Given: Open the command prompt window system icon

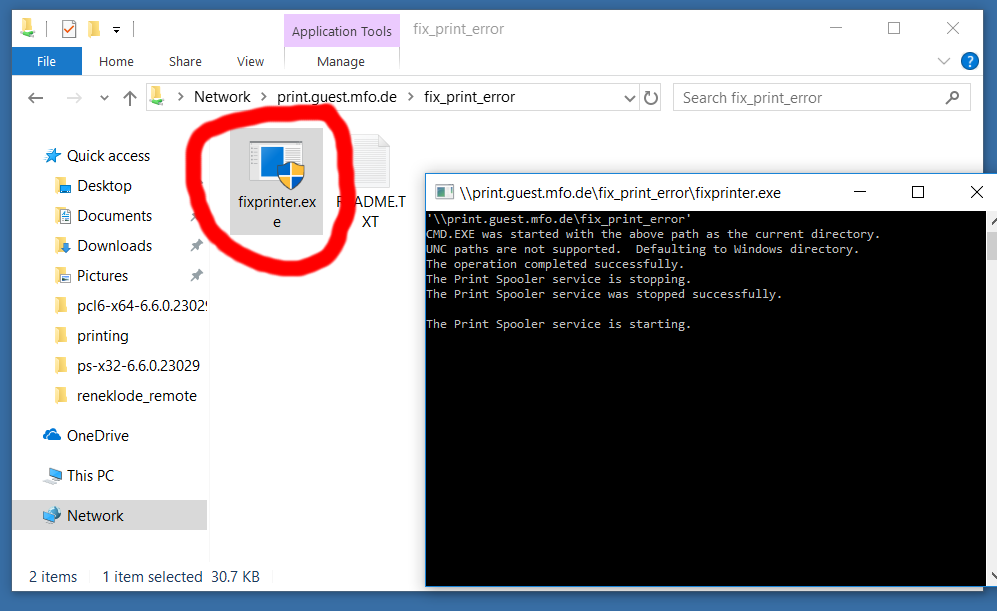Looking at the screenshot, I should (444, 193).
